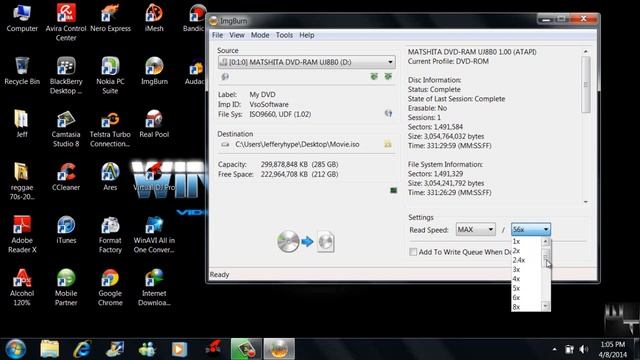Open the MAX read speed dropdown
The height and width of the screenshot is (360, 640).
[476, 229]
